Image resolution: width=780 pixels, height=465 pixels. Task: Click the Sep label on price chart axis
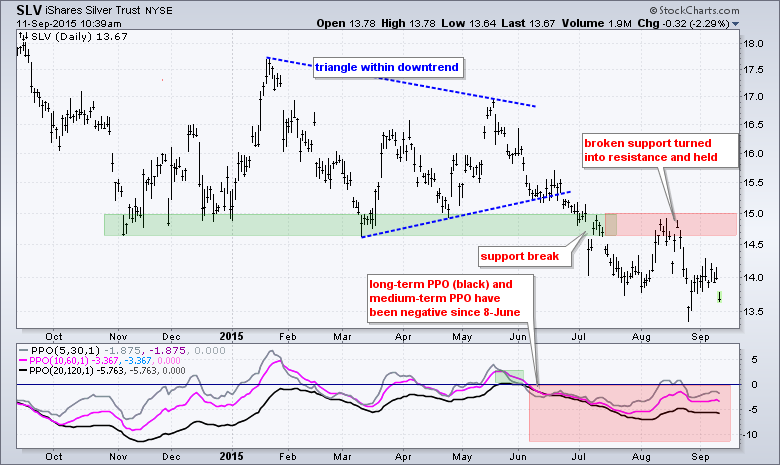[700, 337]
